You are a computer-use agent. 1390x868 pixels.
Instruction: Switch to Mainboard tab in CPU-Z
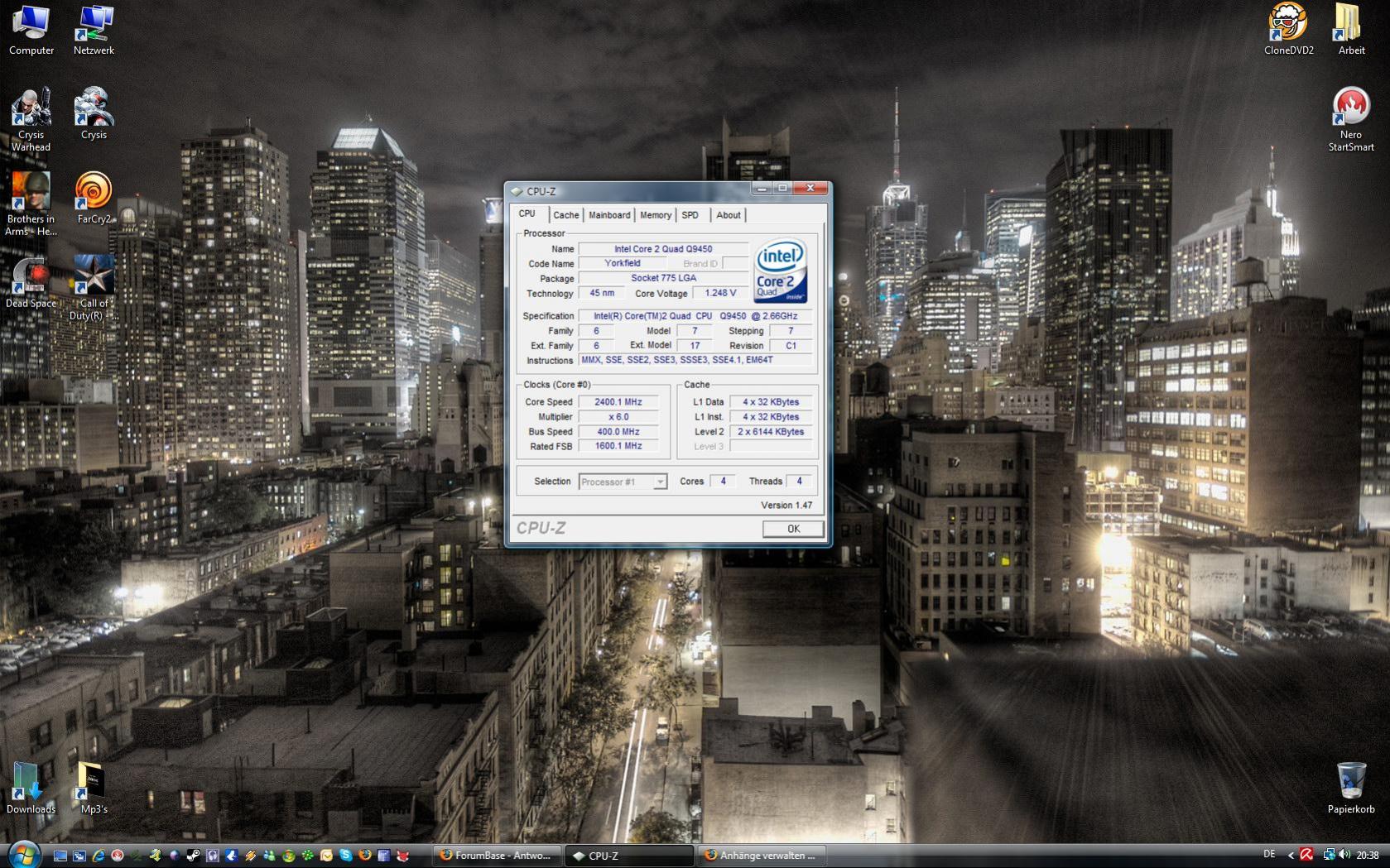click(x=609, y=215)
